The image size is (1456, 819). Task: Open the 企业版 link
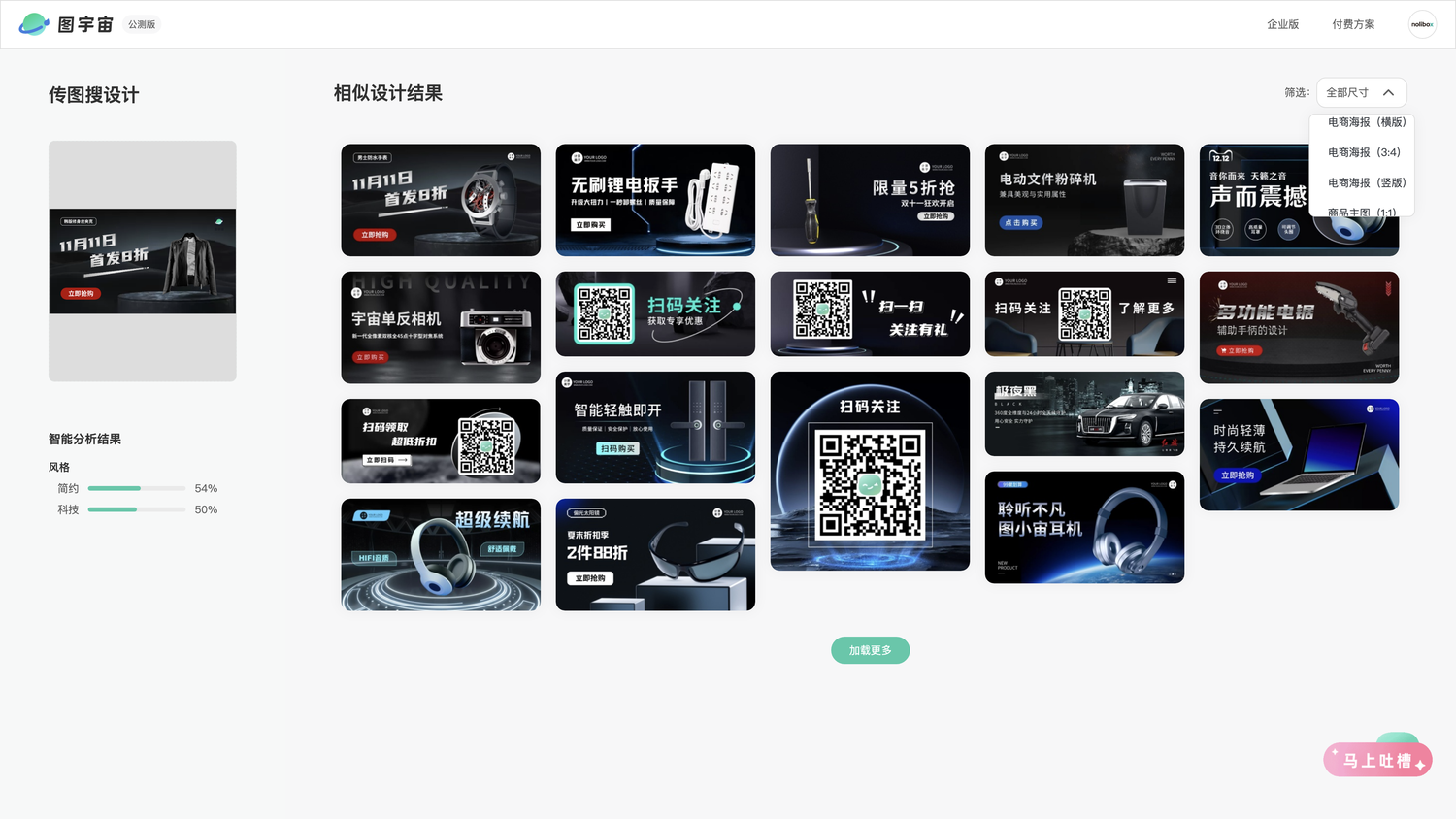(x=1282, y=24)
